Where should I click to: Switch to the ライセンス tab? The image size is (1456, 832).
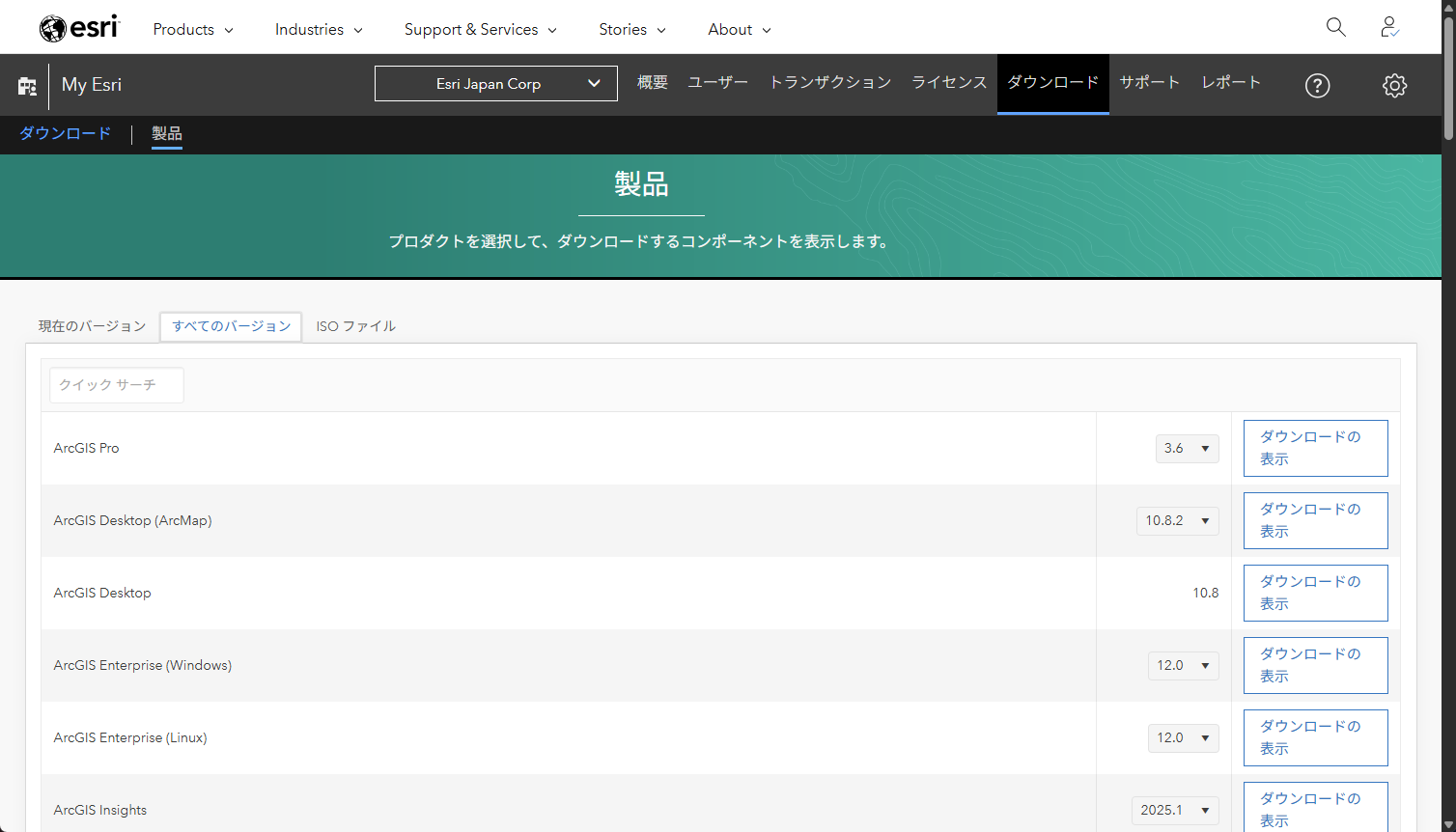click(x=949, y=83)
